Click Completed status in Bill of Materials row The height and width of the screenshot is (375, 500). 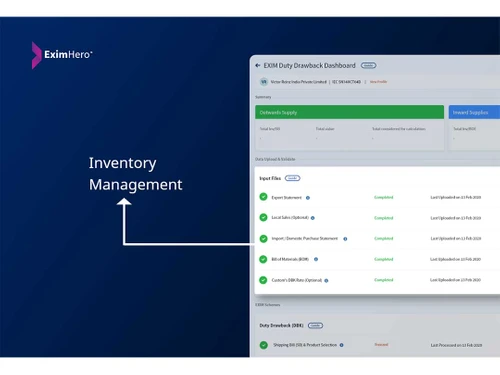click(x=384, y=259)
